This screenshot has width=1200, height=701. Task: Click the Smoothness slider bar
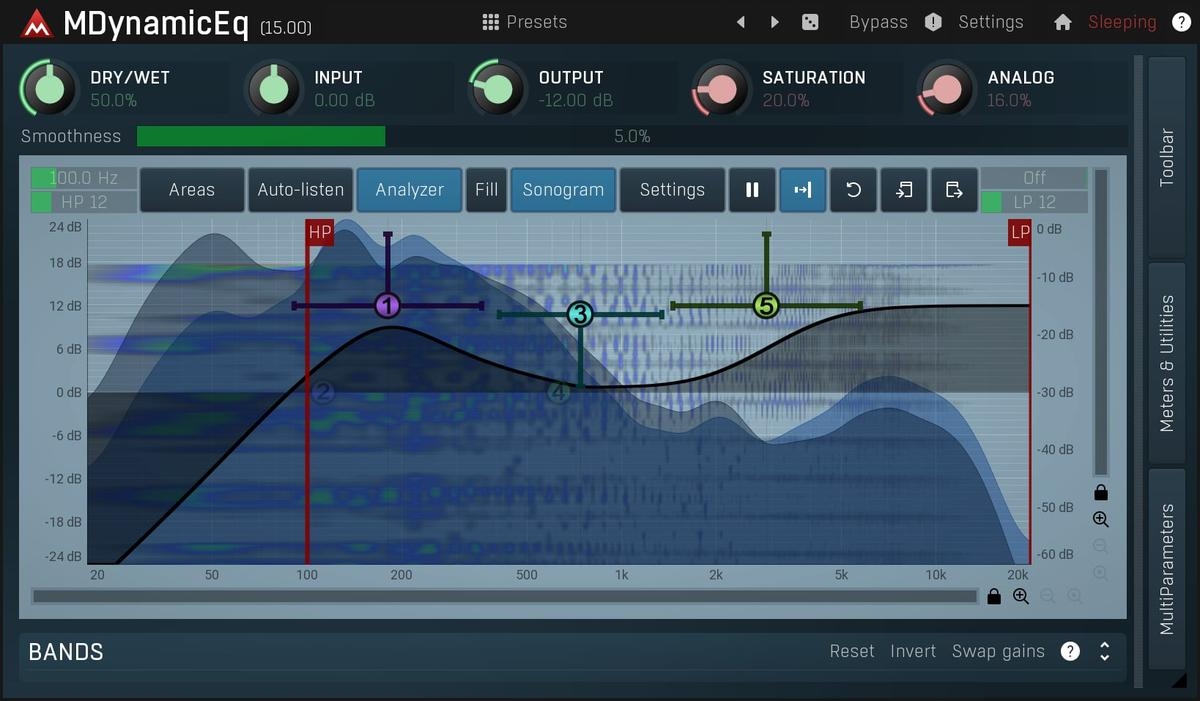pyautogui.click(x=631, y=136)
